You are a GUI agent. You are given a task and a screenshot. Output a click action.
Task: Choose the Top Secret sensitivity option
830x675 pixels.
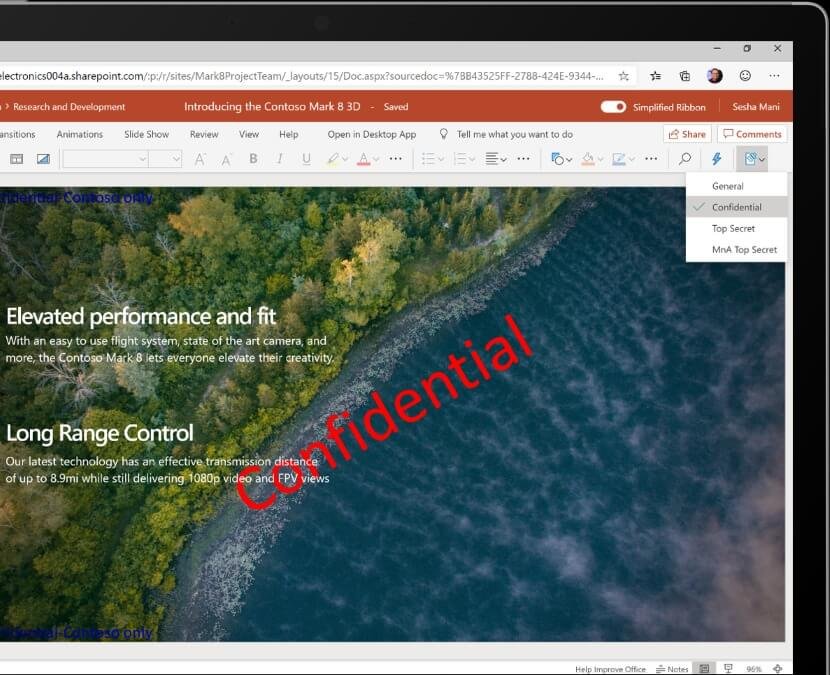(733, 229)
